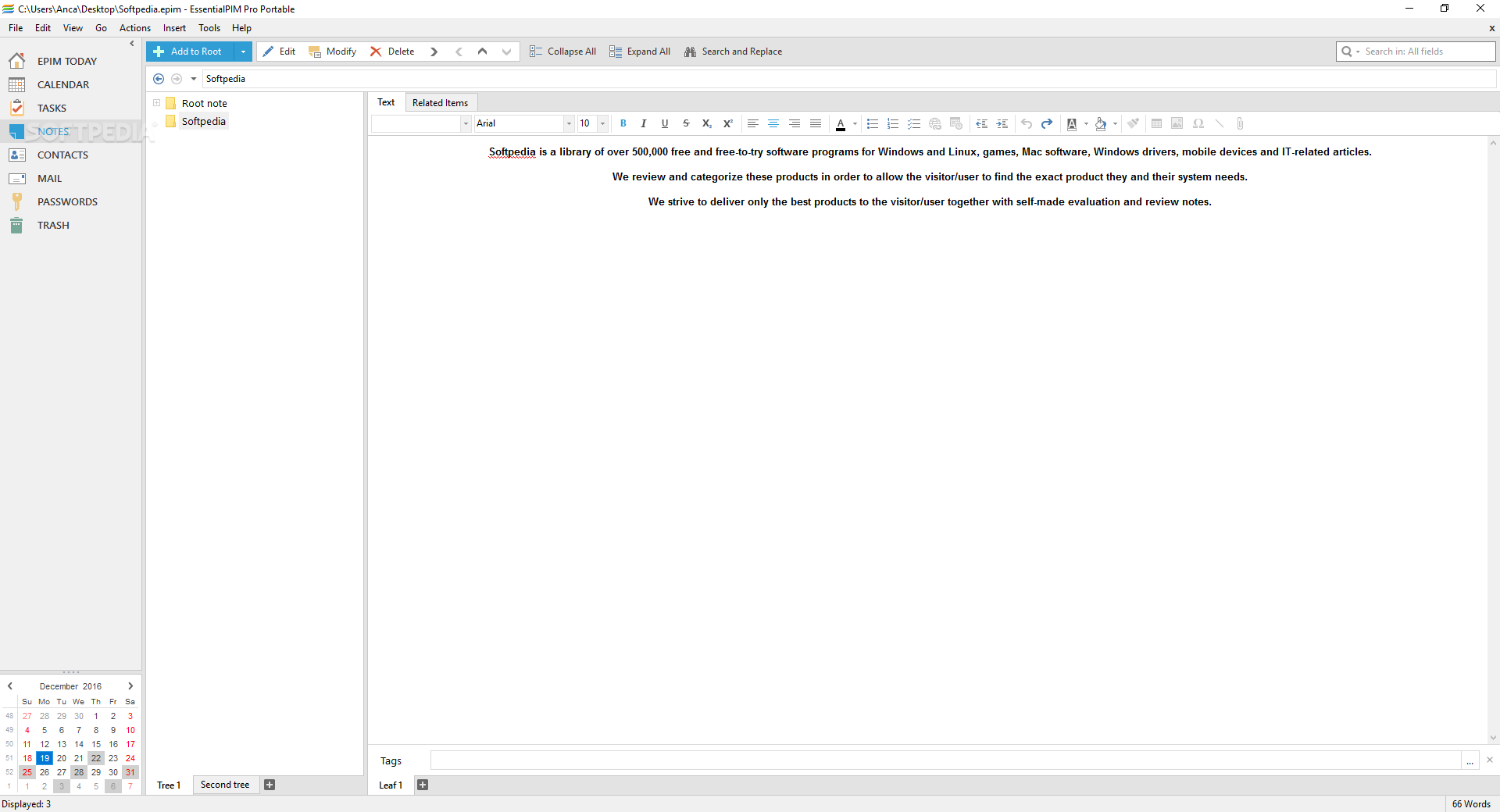Attach a file with paperclip icon
This screenshot has width=1500, height=812.
(1240, 123)
